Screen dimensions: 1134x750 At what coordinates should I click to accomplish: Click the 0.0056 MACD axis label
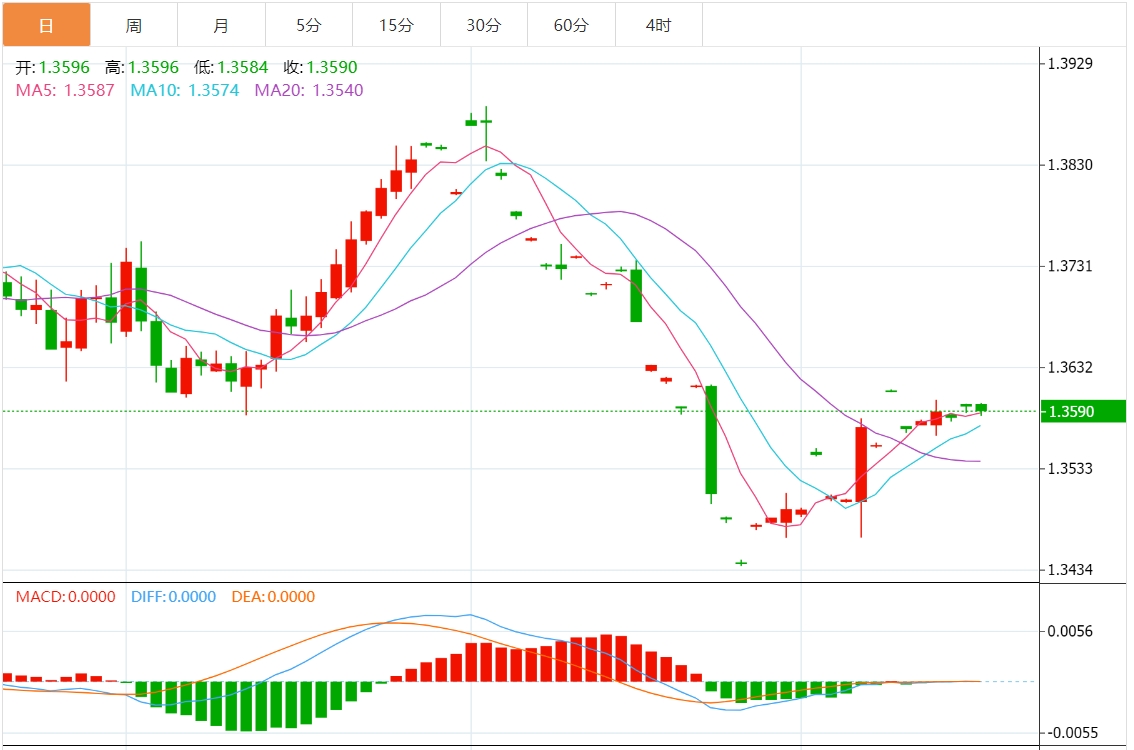click(1070, 631)
